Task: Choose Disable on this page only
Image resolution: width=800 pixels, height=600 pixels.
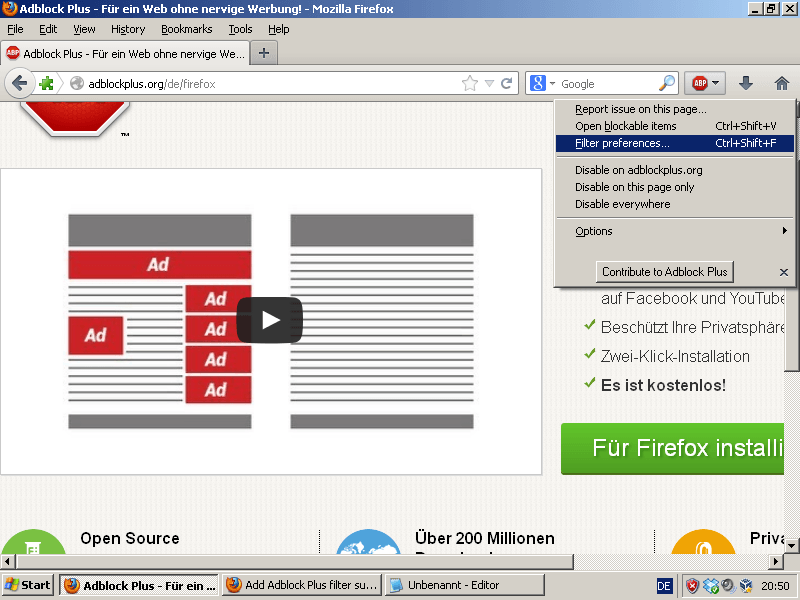Action: click(x=674, y=187)
